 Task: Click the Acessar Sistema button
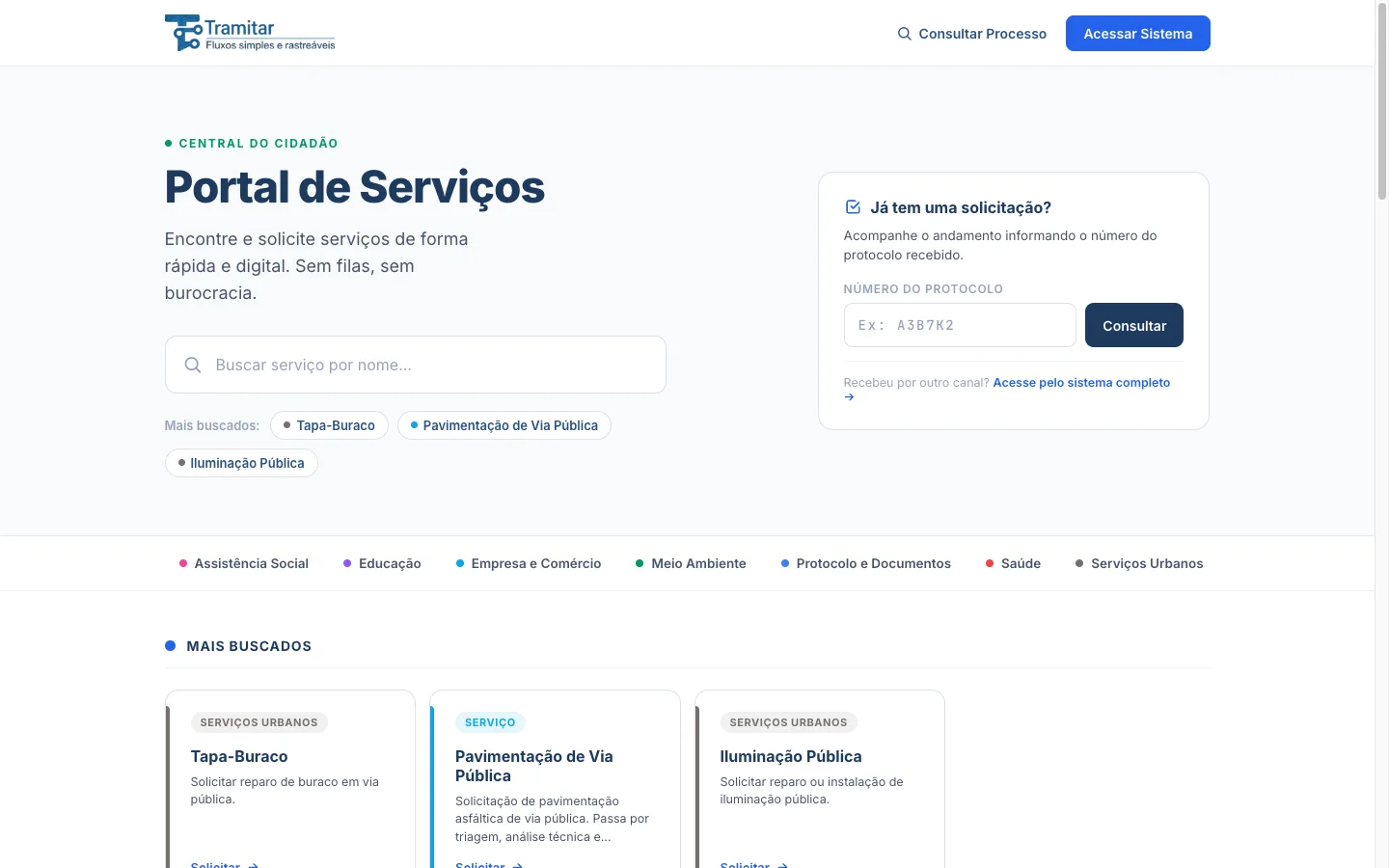tap(1138, 34)
